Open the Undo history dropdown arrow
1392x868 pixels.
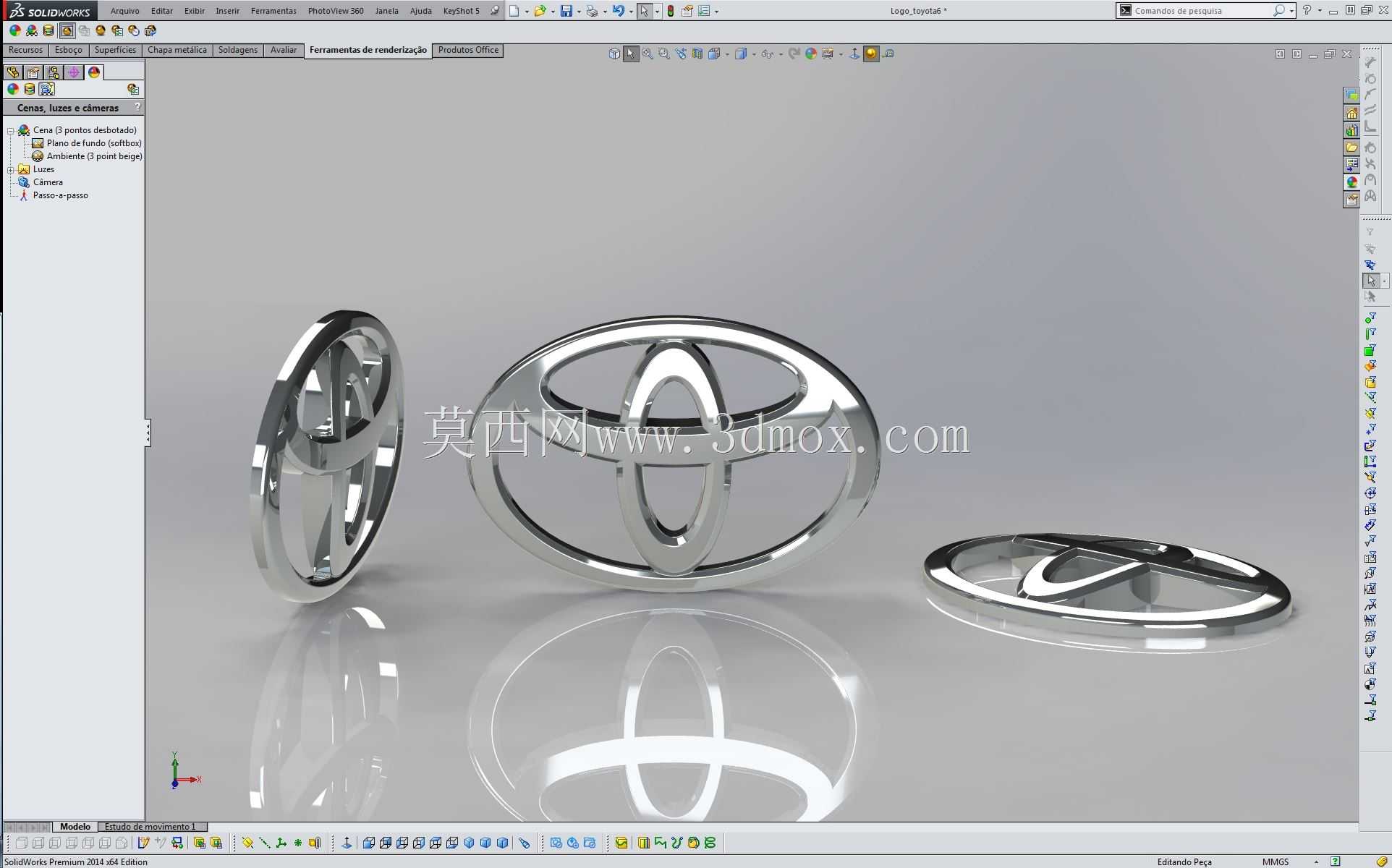coord(631,12)
